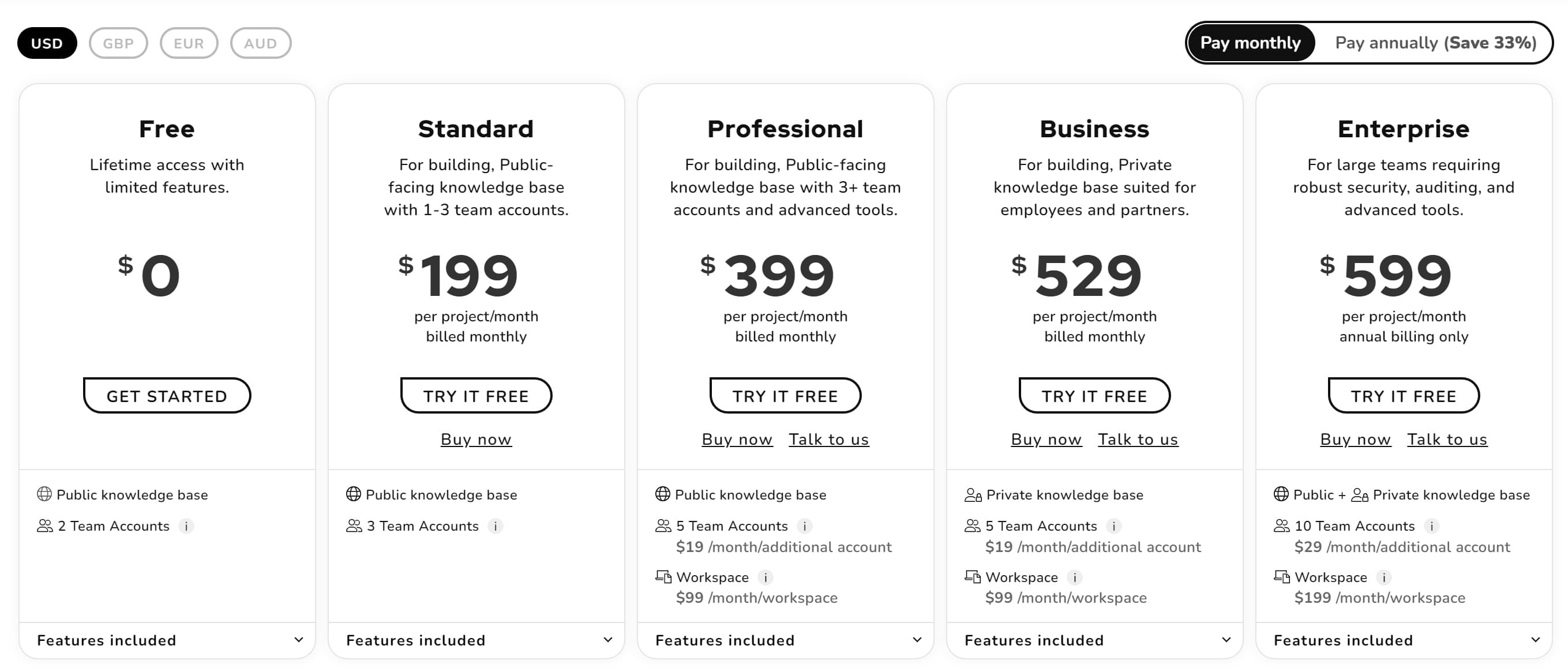The width and height of the screenshot is (1568, 672).
Task: Click the info icon beside 3 Team Accounts on Standard
Action: tap(496, 526)
